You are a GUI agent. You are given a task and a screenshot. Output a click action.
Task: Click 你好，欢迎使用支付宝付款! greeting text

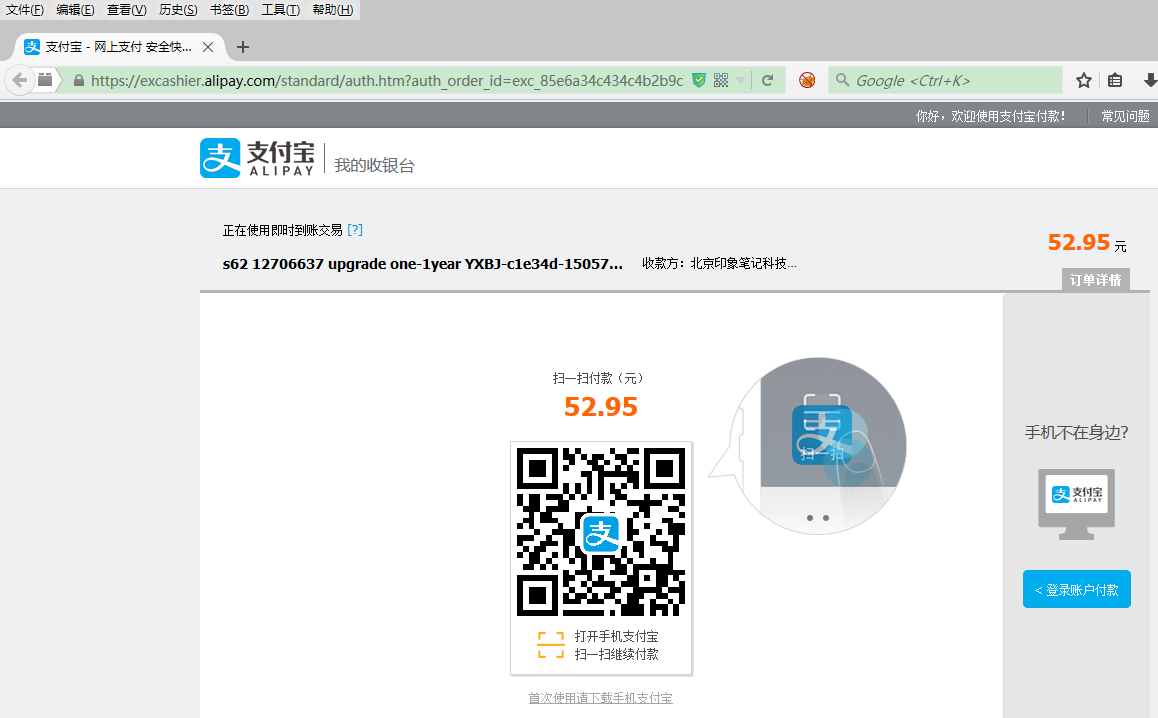[x=990, y=116]
